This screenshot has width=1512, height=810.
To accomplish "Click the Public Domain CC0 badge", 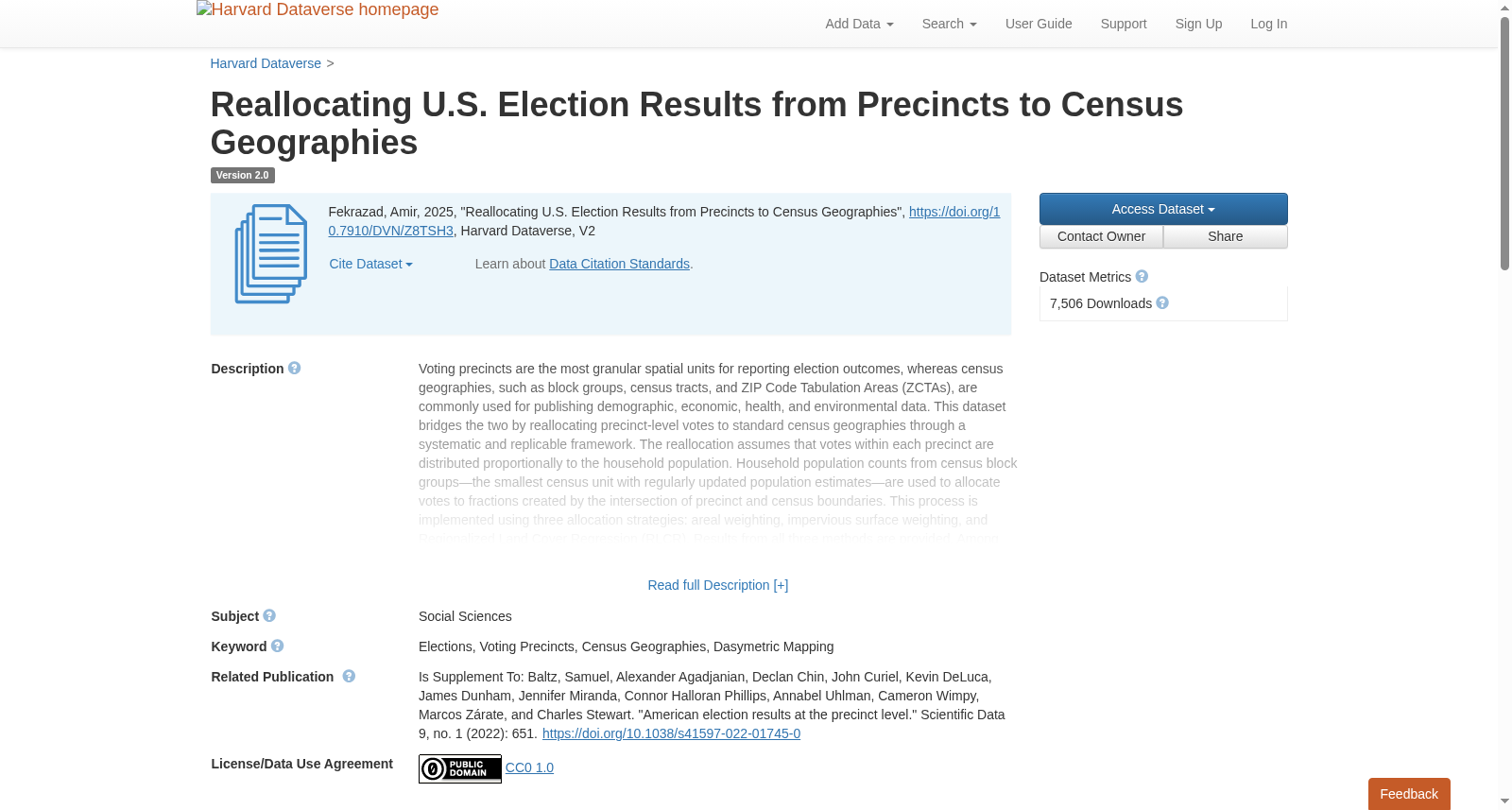I will click(x=460, y=768).
